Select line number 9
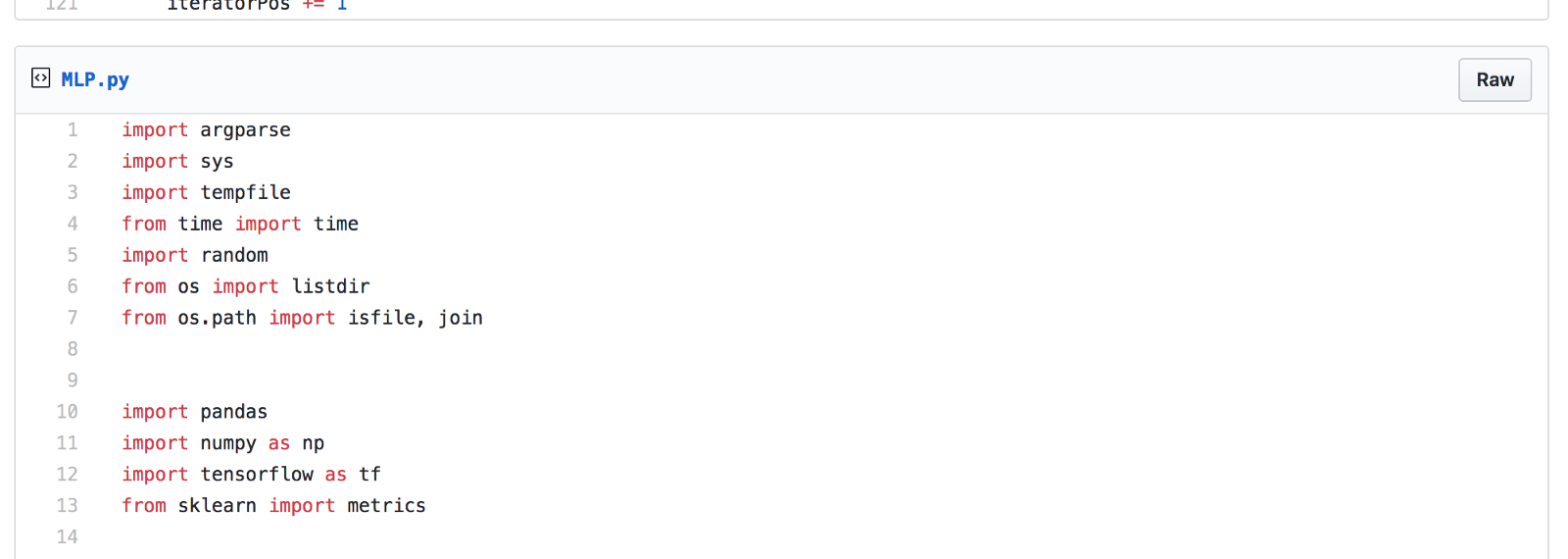The height and width of the screenshot is (559, 1568). (73, 381)
